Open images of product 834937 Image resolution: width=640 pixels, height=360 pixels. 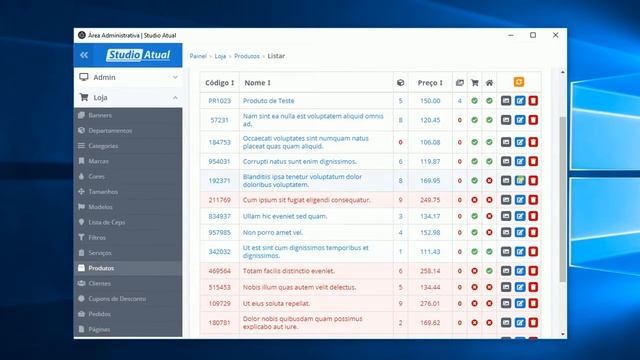(x=506, y=216)
